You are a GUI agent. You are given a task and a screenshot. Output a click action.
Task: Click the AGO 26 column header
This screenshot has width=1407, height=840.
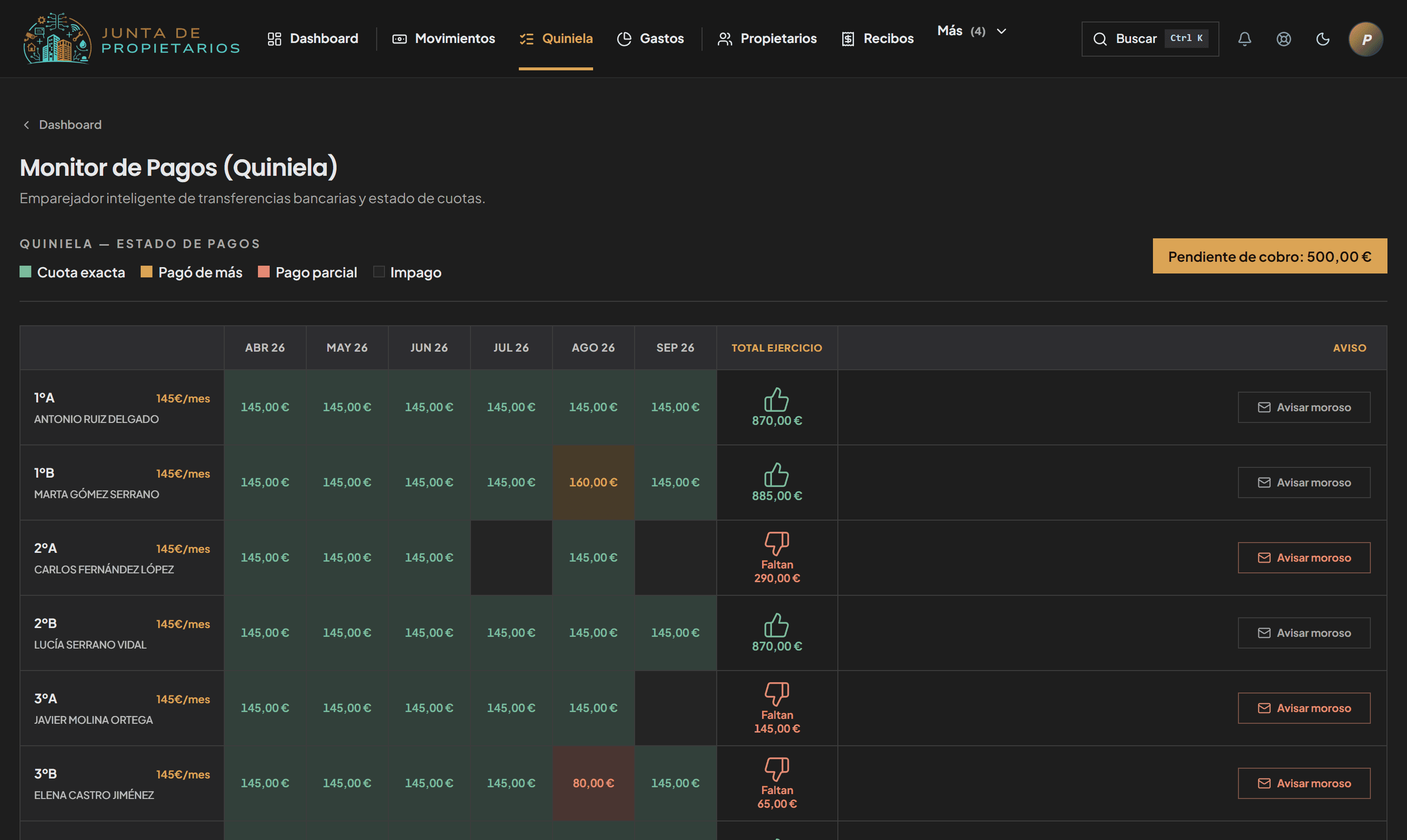coord(594,348)
